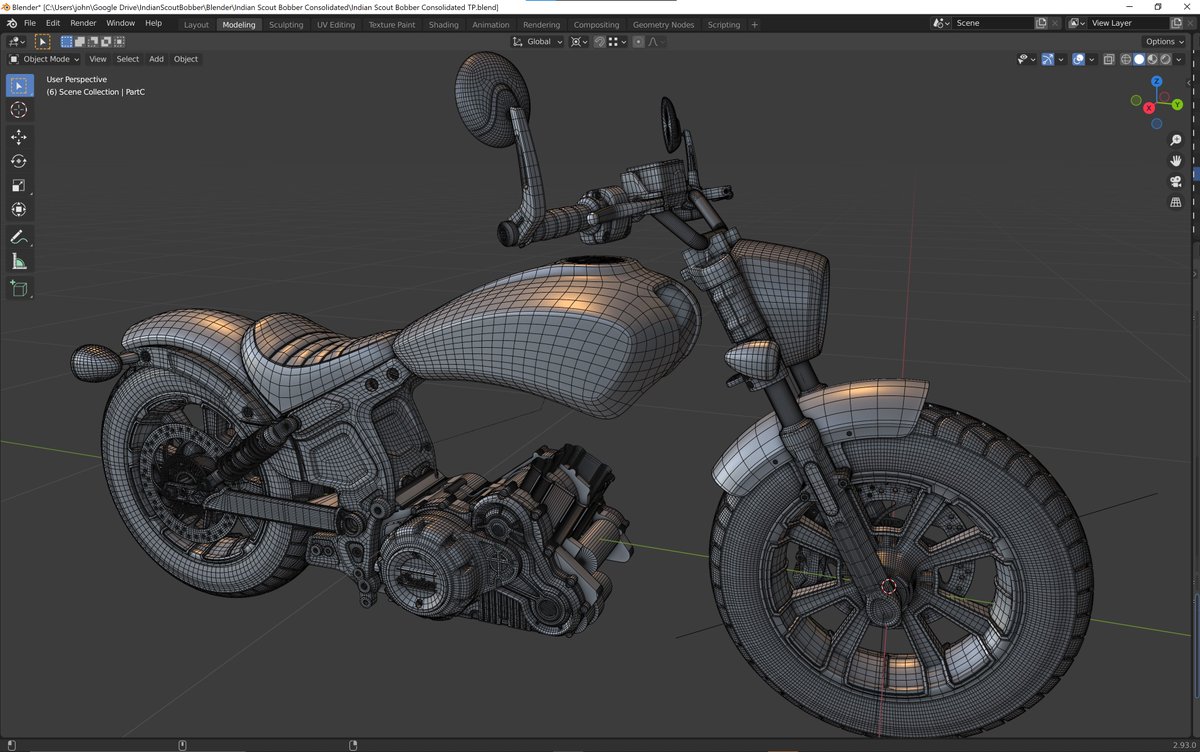Open Global transform orientation dropdown

pyautogui.click(x=538, y=42)
